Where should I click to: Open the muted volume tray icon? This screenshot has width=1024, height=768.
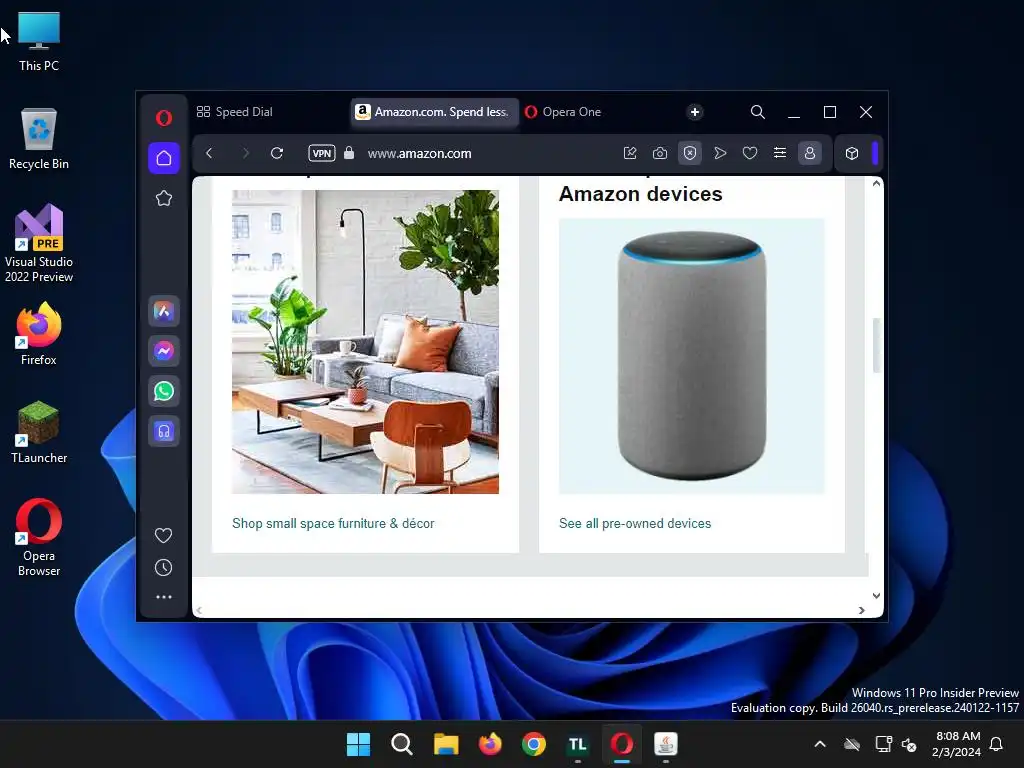(909, 744)
